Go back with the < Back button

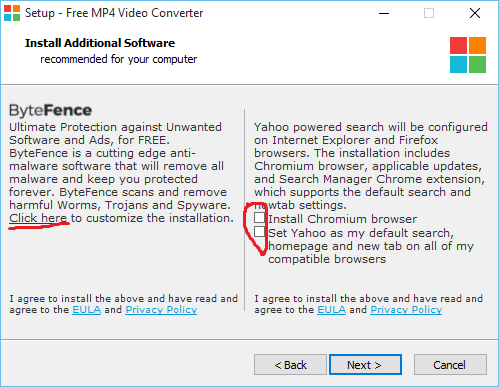(290, 365)
